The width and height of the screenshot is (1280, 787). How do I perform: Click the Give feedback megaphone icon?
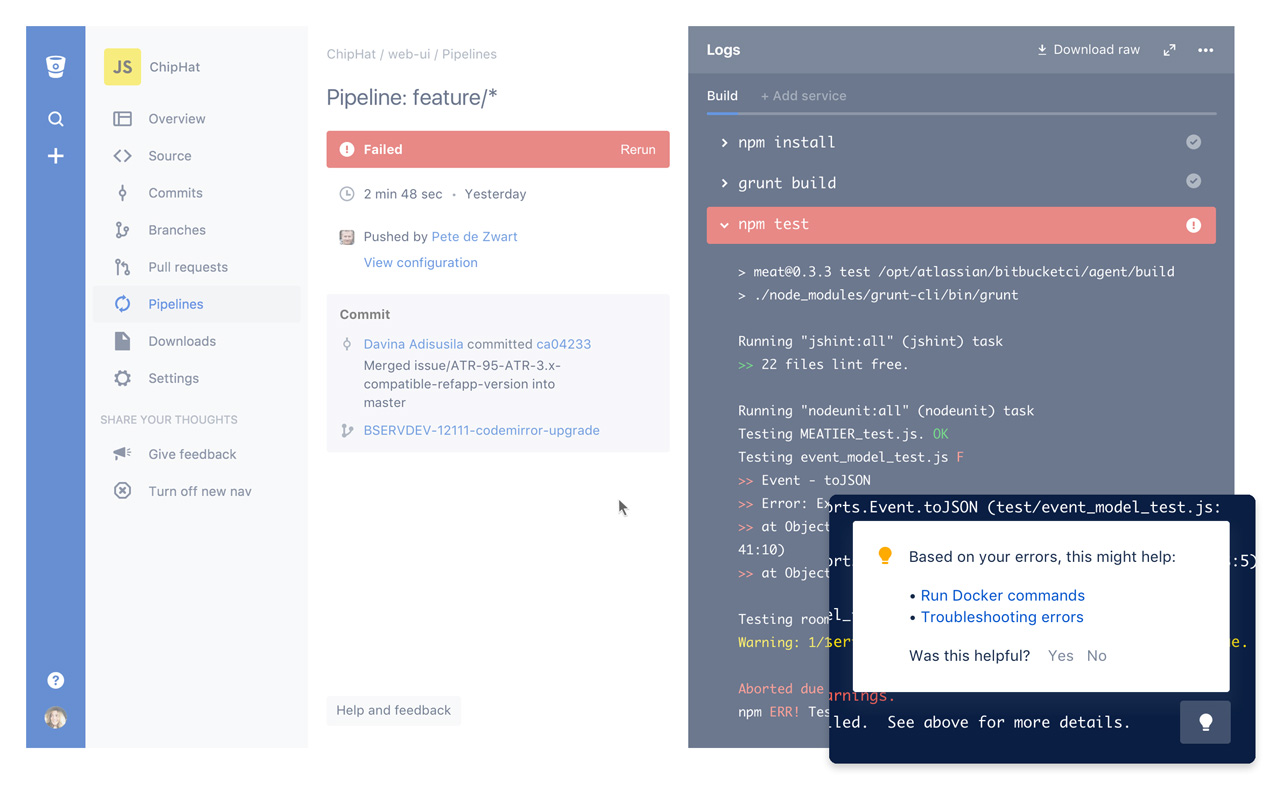point(122,454)
